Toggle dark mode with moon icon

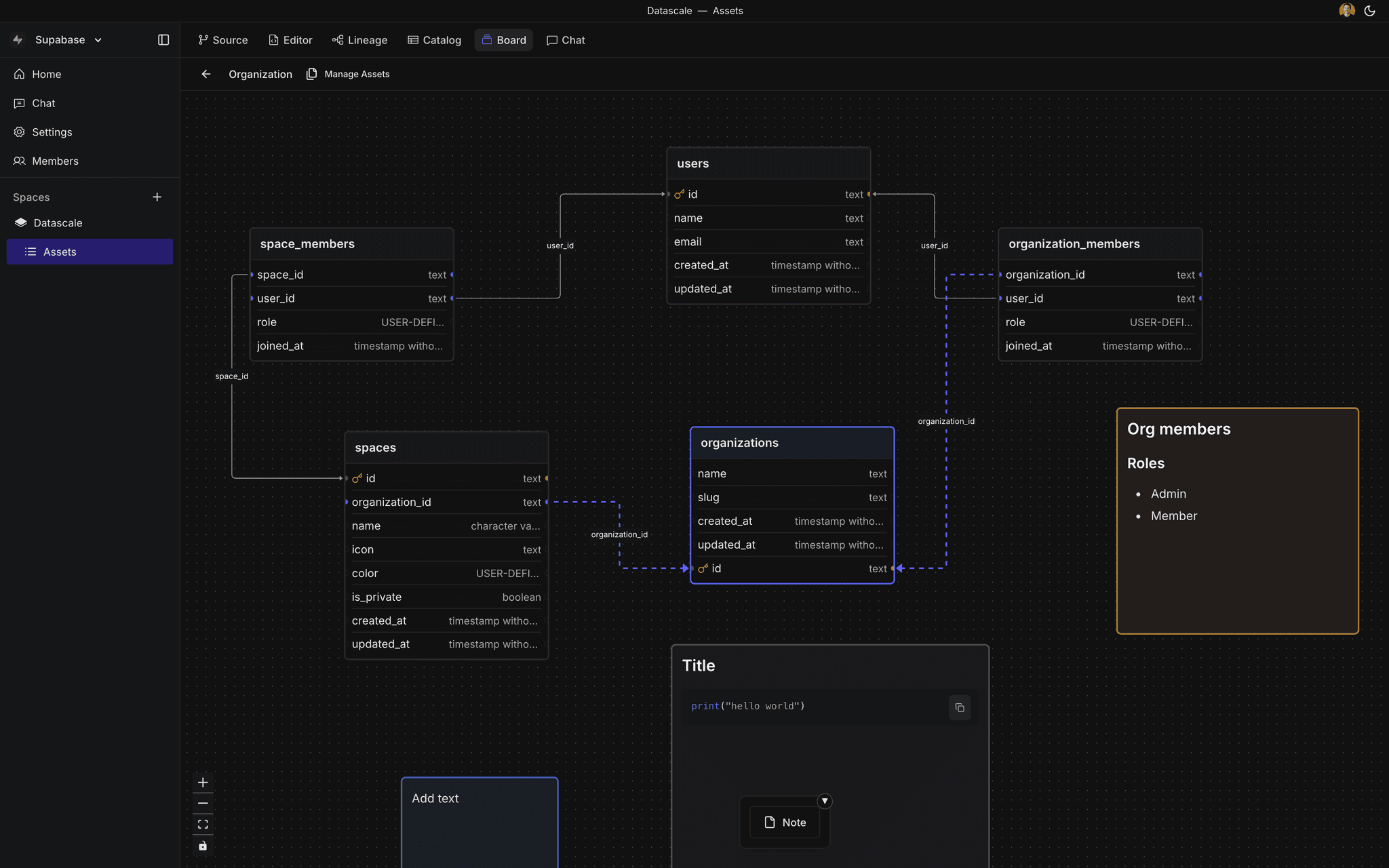tap(1370, 10)
